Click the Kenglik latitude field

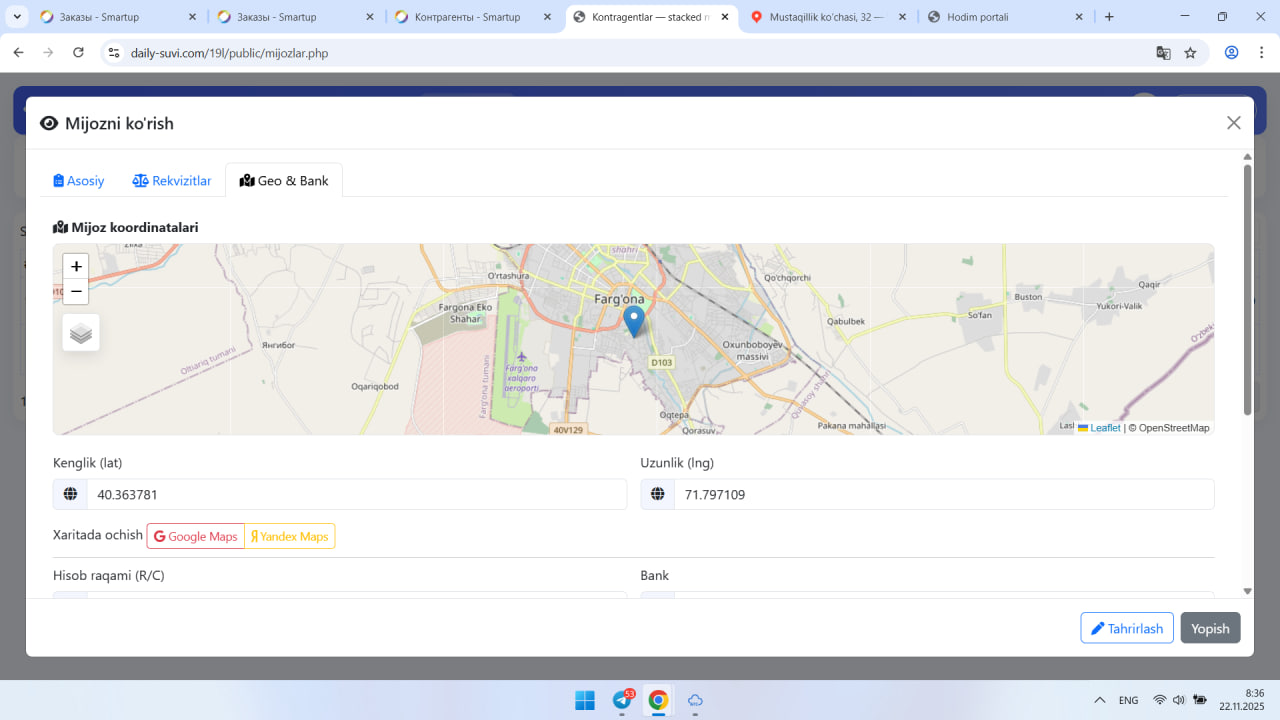coord(356,494)
